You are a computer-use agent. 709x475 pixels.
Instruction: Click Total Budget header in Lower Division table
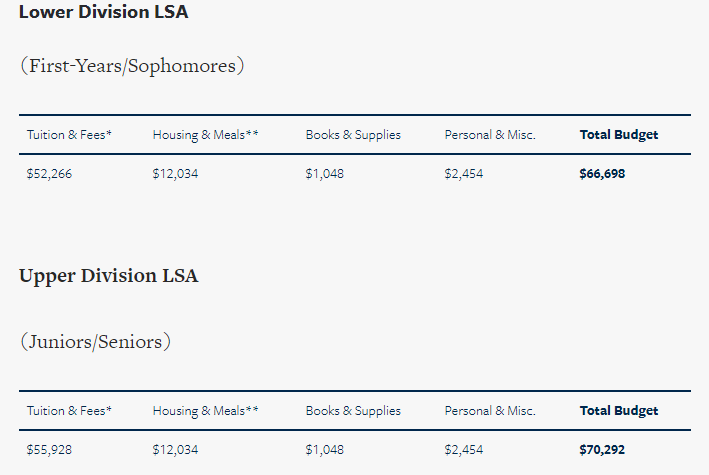tap(619, 135)
